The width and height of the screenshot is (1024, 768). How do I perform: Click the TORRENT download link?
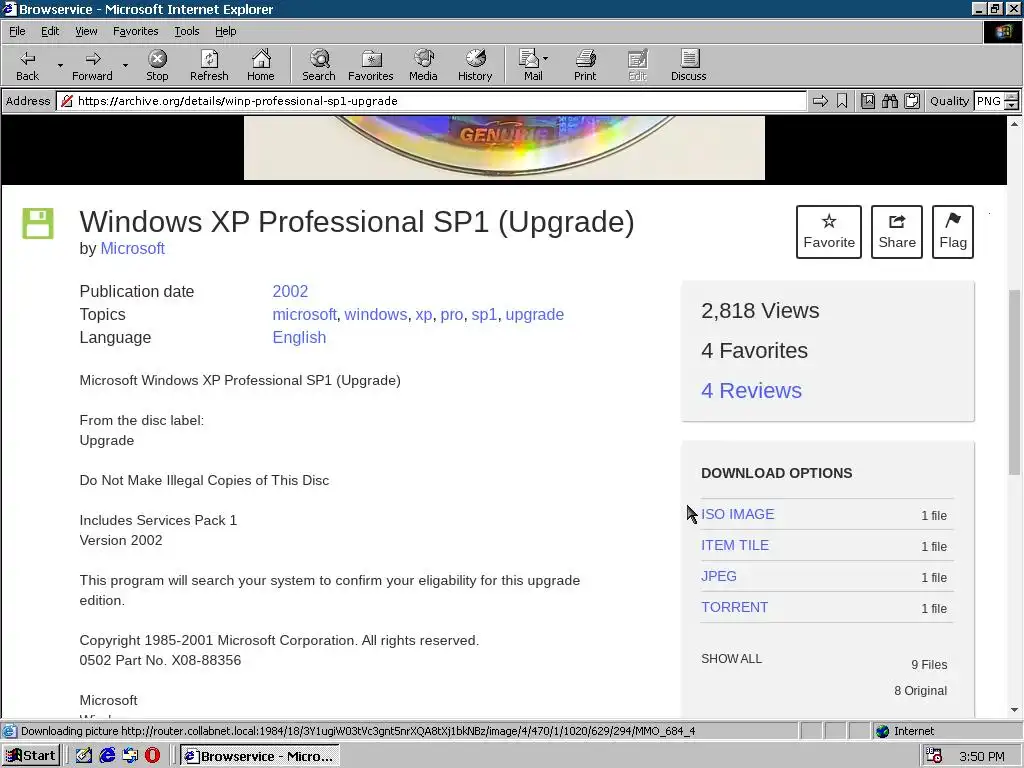coord(734,607)
